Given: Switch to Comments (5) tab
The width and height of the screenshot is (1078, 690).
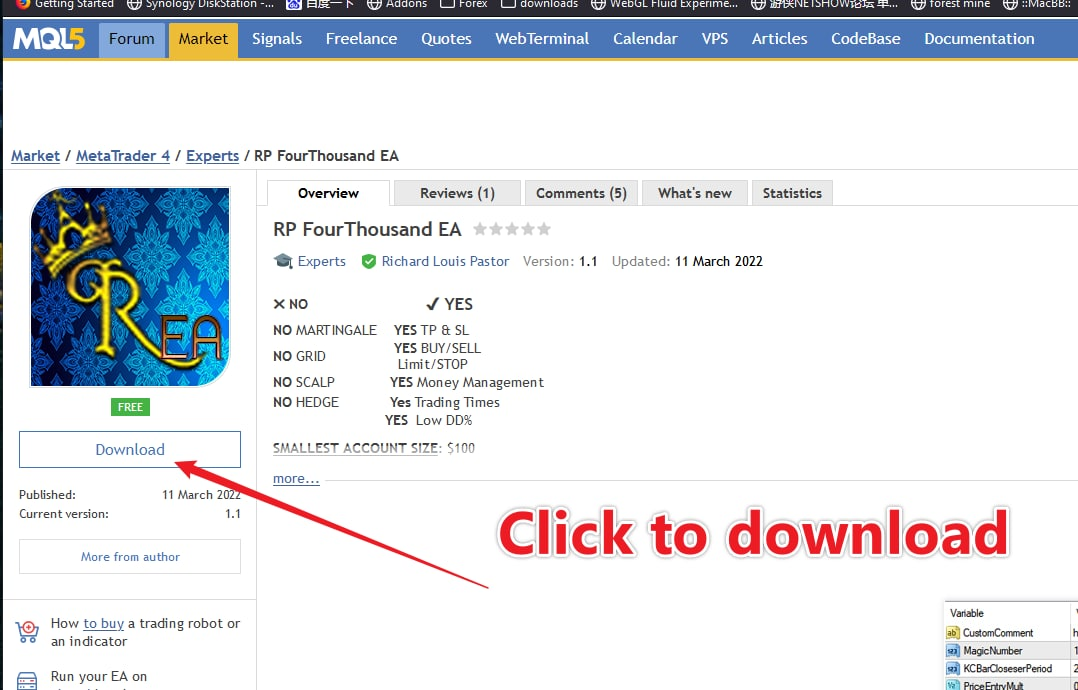Looking at the screenshot, I should pos(582,193).
